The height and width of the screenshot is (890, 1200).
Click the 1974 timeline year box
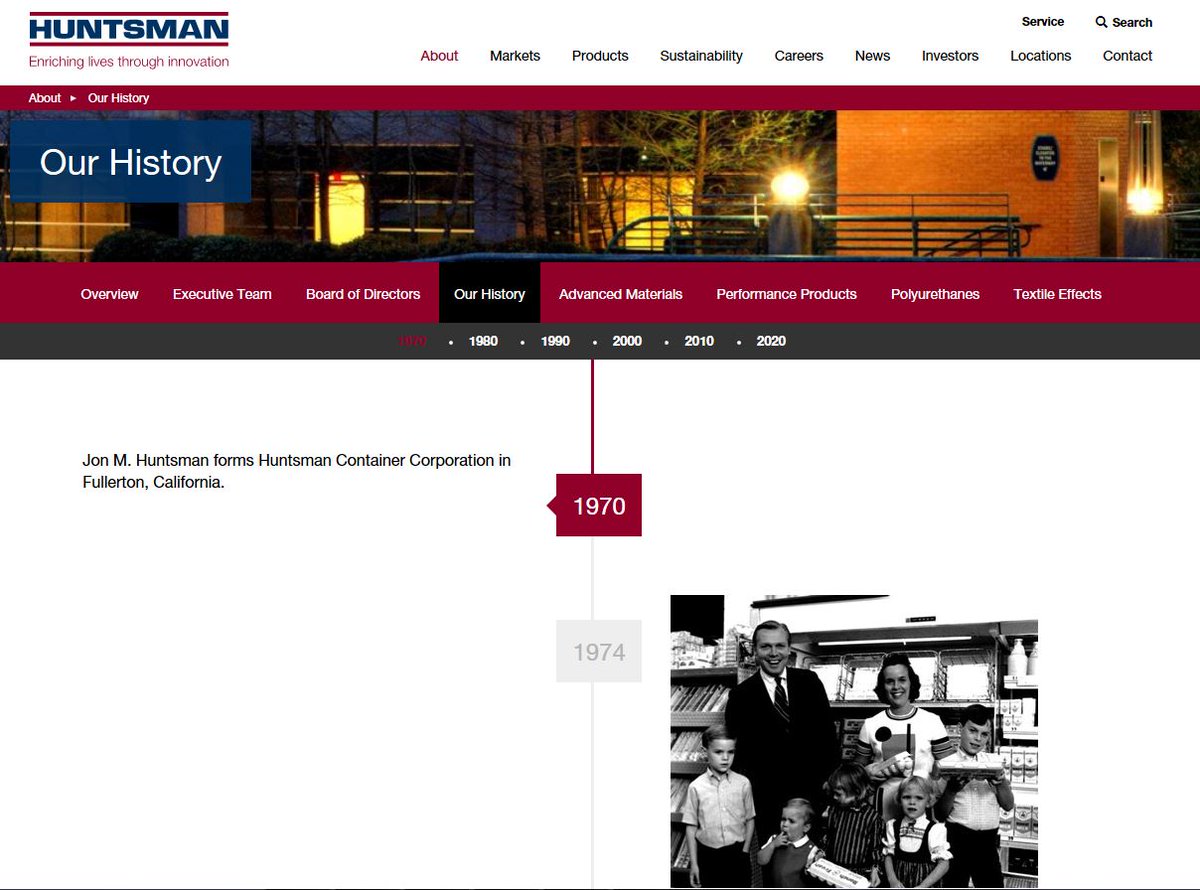(x=599, y=652)
